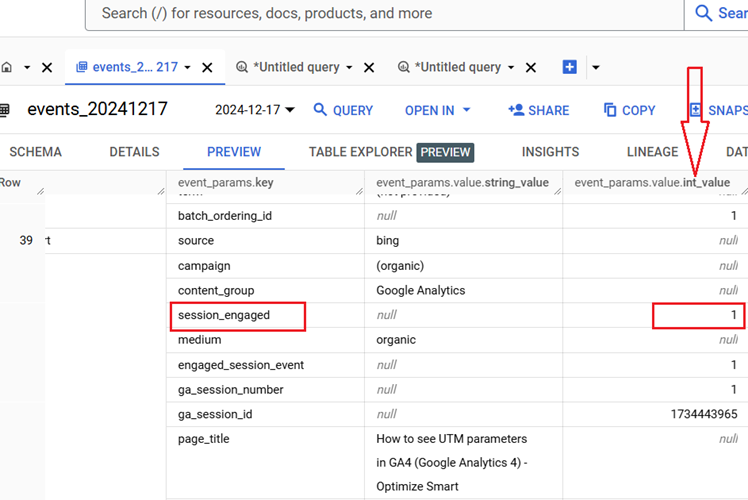Open the OPEN IN dropdown

point(437,110)
